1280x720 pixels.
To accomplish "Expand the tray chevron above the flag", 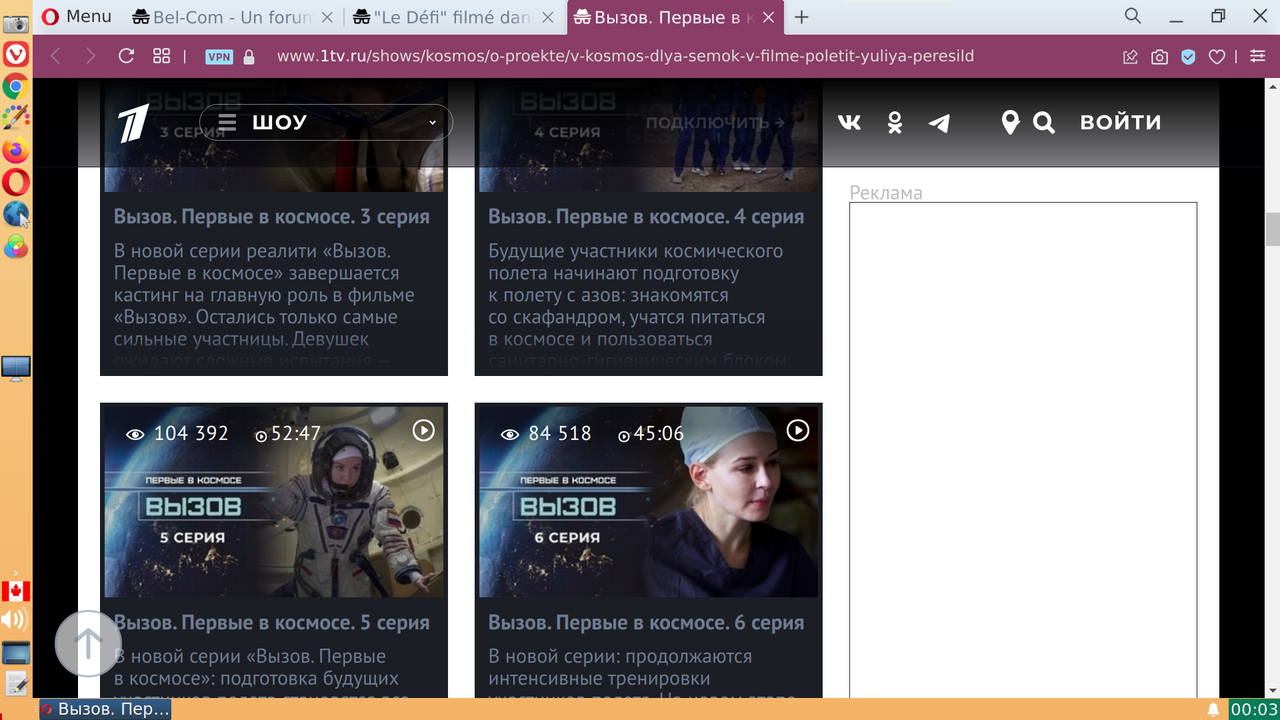I will (15, 574).
